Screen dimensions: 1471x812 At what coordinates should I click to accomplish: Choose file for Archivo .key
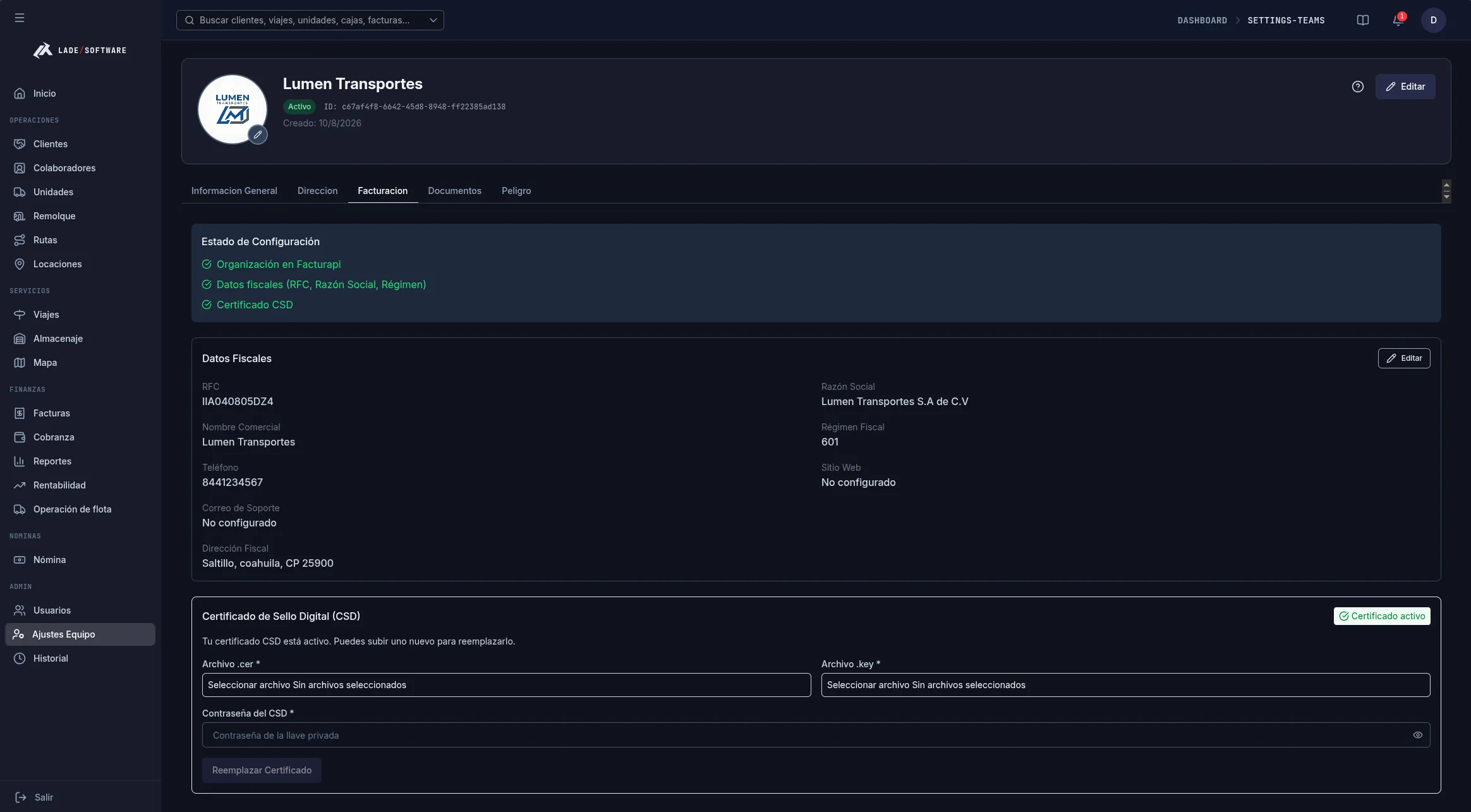pos(1126,685)
